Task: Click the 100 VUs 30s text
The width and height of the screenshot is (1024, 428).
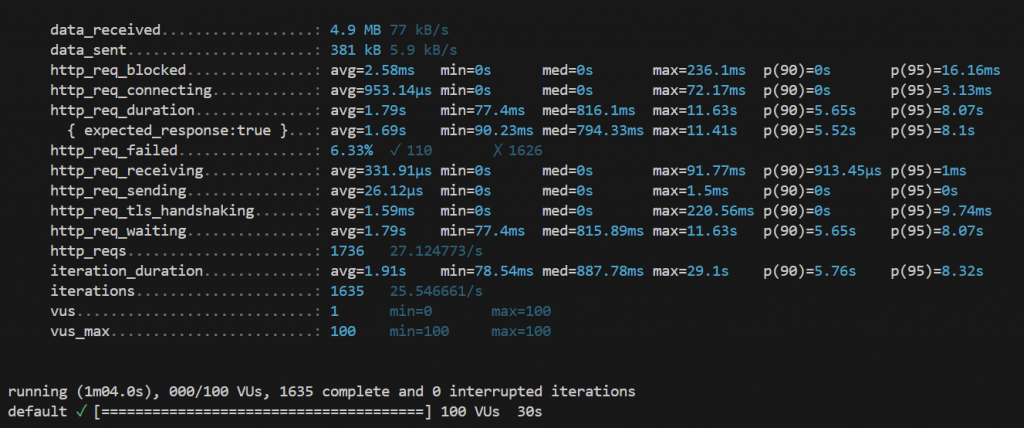Action: [500, 411]
